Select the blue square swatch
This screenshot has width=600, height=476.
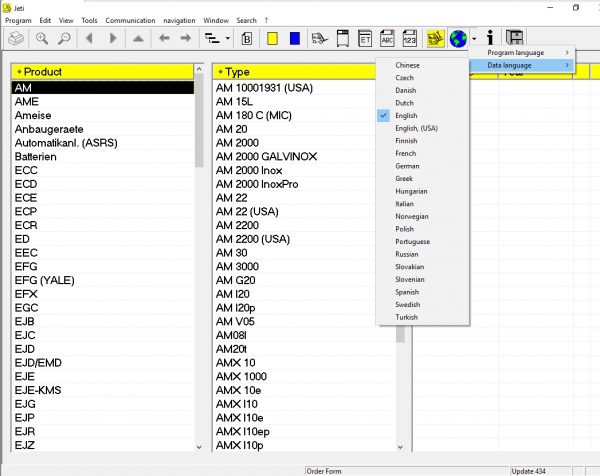point(295,39)
